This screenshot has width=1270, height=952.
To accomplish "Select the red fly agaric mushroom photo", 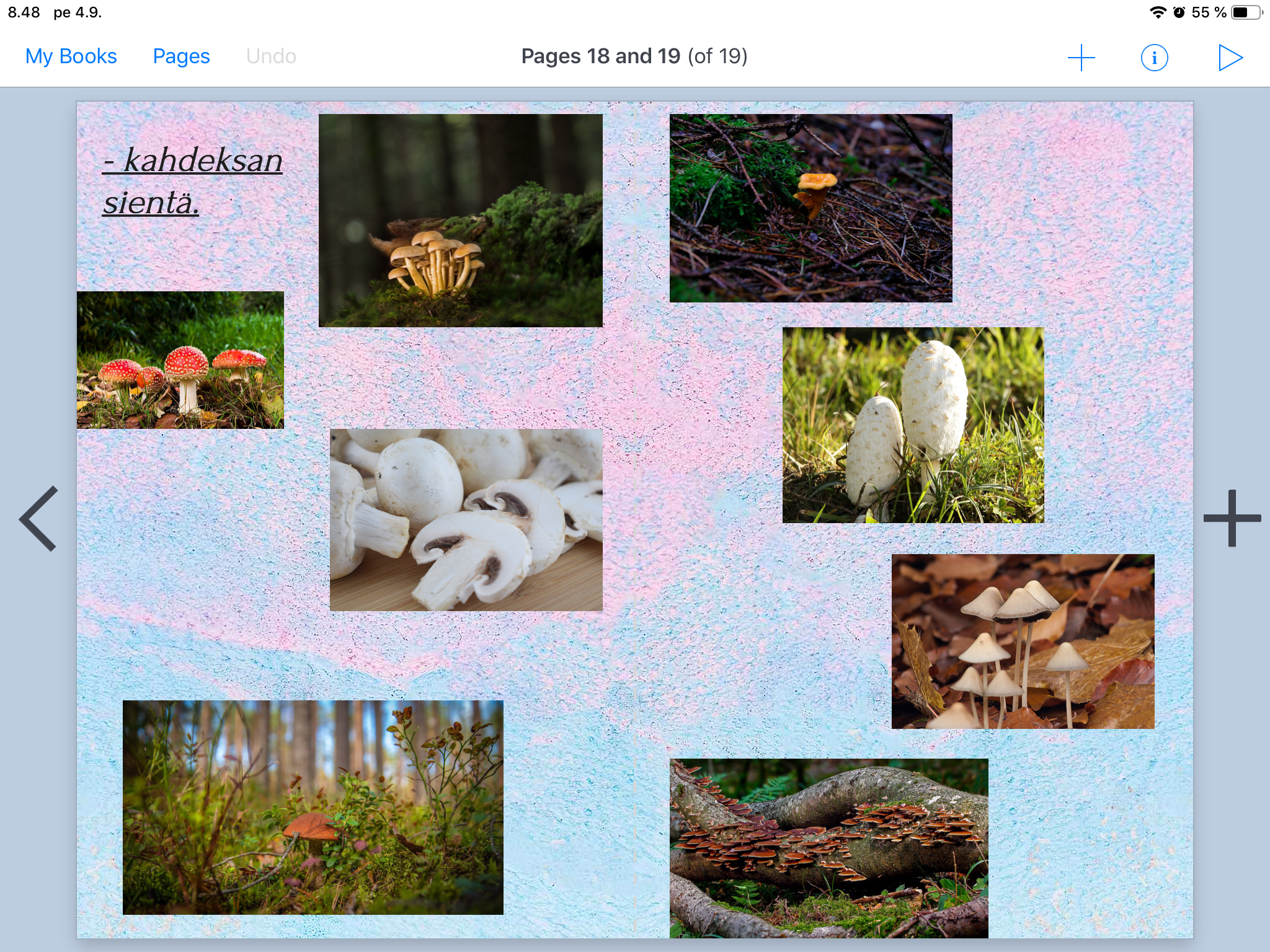I will pyautogui.click(x=180, y=360).
